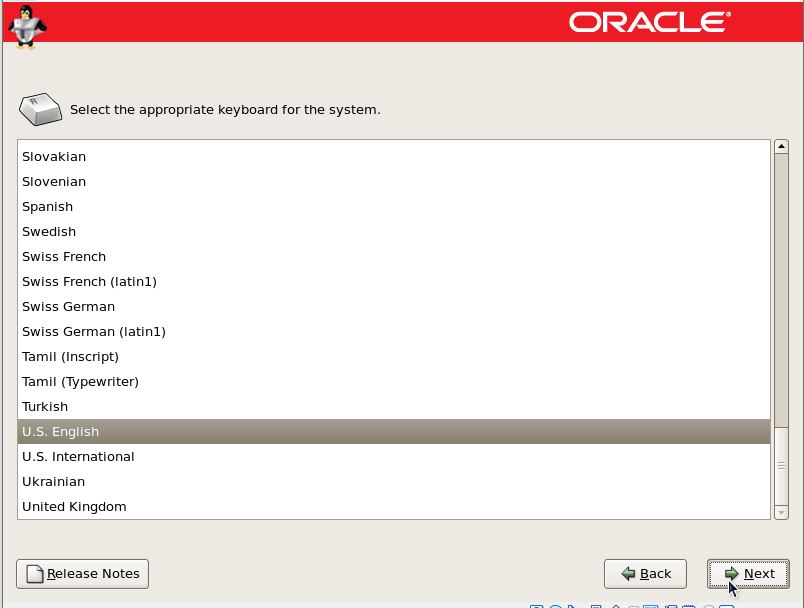This screenshot has height=608, width=804.
Task: Pick United Kingdom keyboard
Action: tap(394, 506)
